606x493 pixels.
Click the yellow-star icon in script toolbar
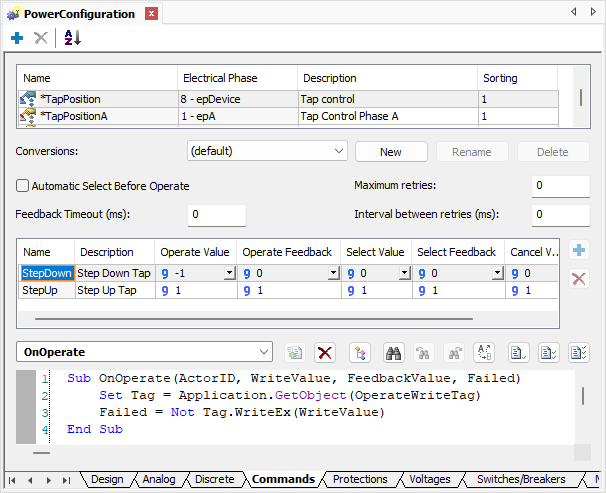[x=360, y=352]
